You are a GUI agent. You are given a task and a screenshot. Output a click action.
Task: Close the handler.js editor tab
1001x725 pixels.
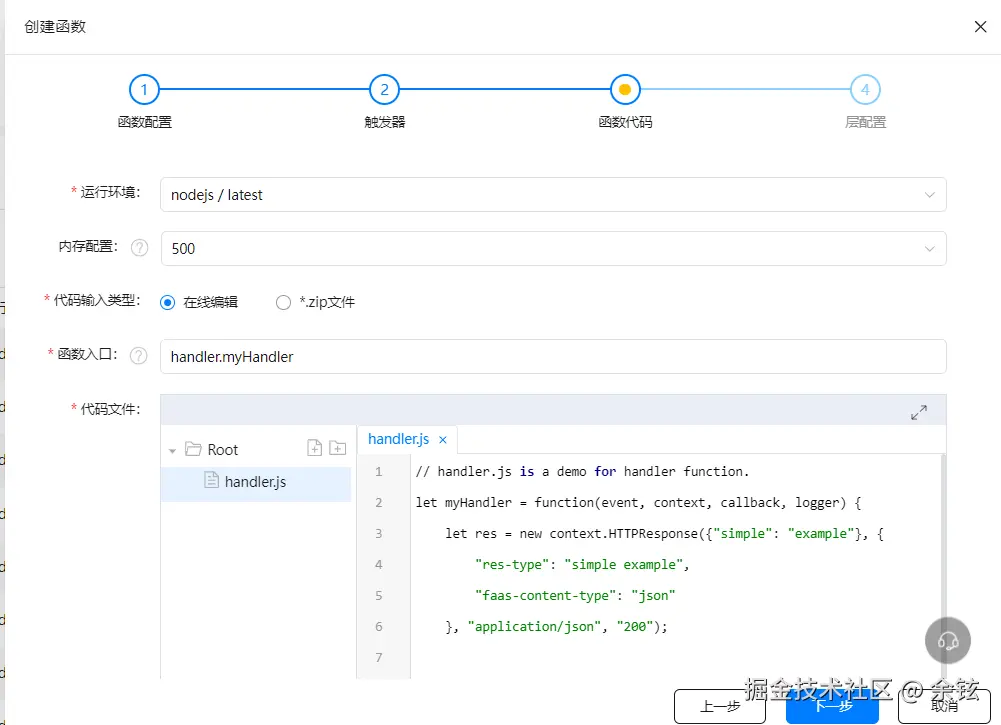click(443, 440)
